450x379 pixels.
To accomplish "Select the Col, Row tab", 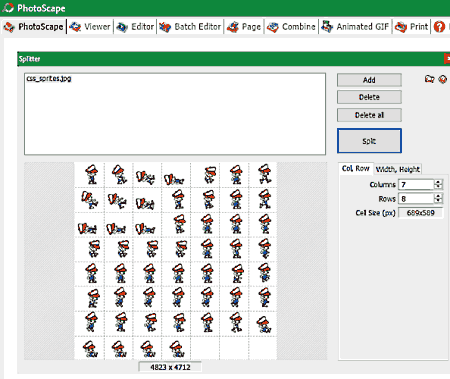I will pyautogui.click(x=356, y=168).
